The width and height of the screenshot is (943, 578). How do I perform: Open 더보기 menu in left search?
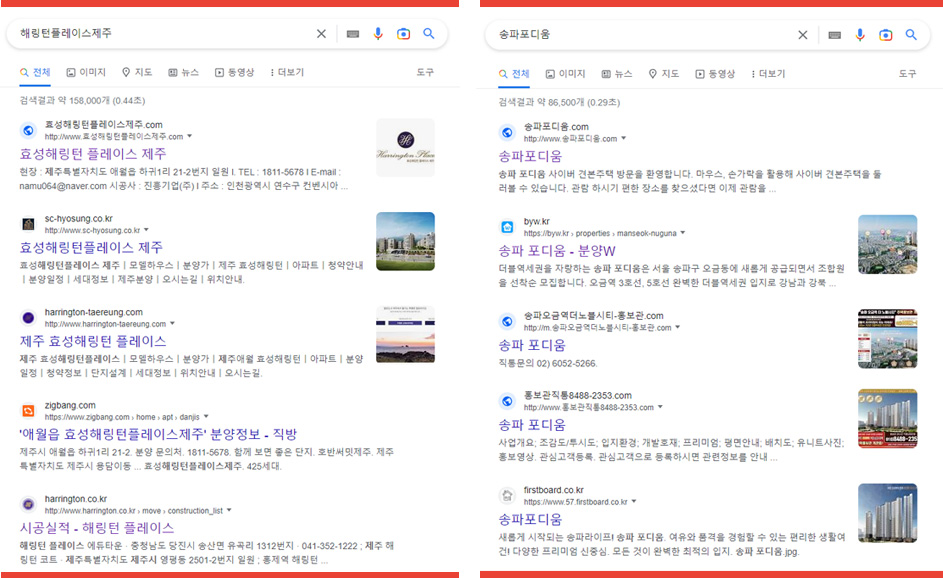click(x=287, y=73)
